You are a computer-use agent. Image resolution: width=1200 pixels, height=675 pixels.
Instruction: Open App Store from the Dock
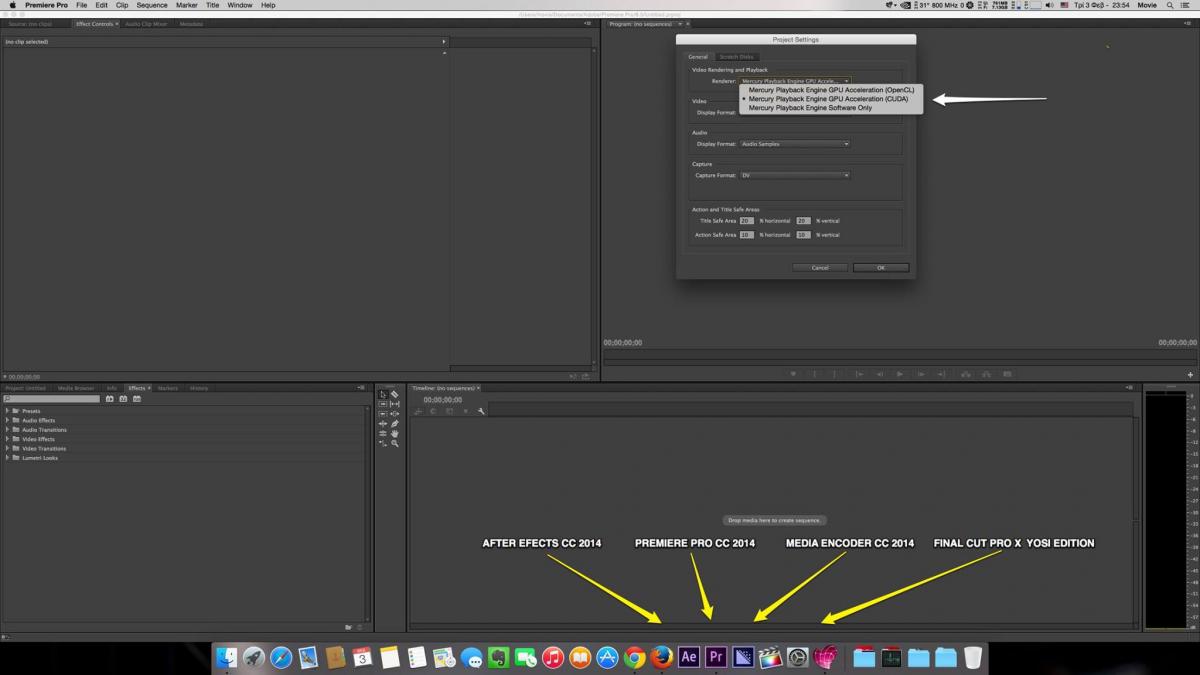click(606, 657)
